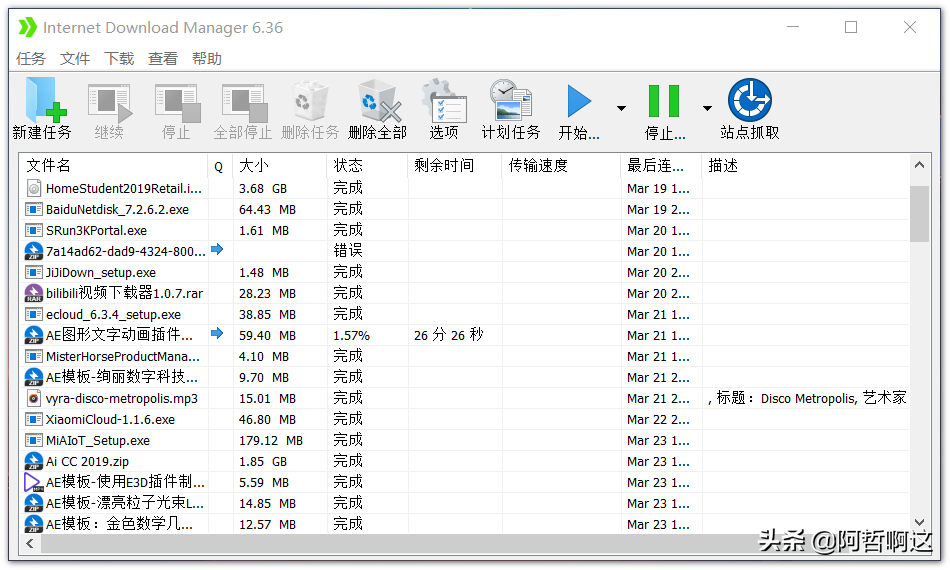Select the AE模板-绚丽数字科技 file
950x570 pixels.
[x=122, y=377]
